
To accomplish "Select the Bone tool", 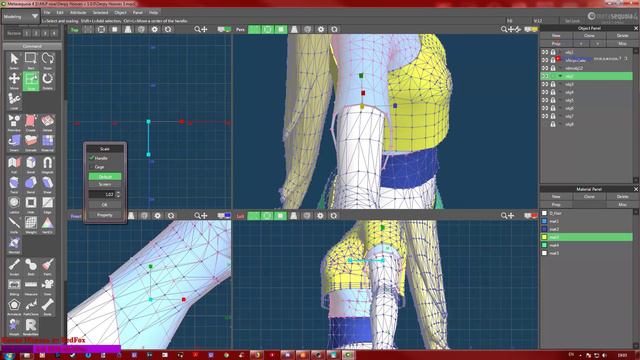I will pyautogui.click(x=47, y=307).
